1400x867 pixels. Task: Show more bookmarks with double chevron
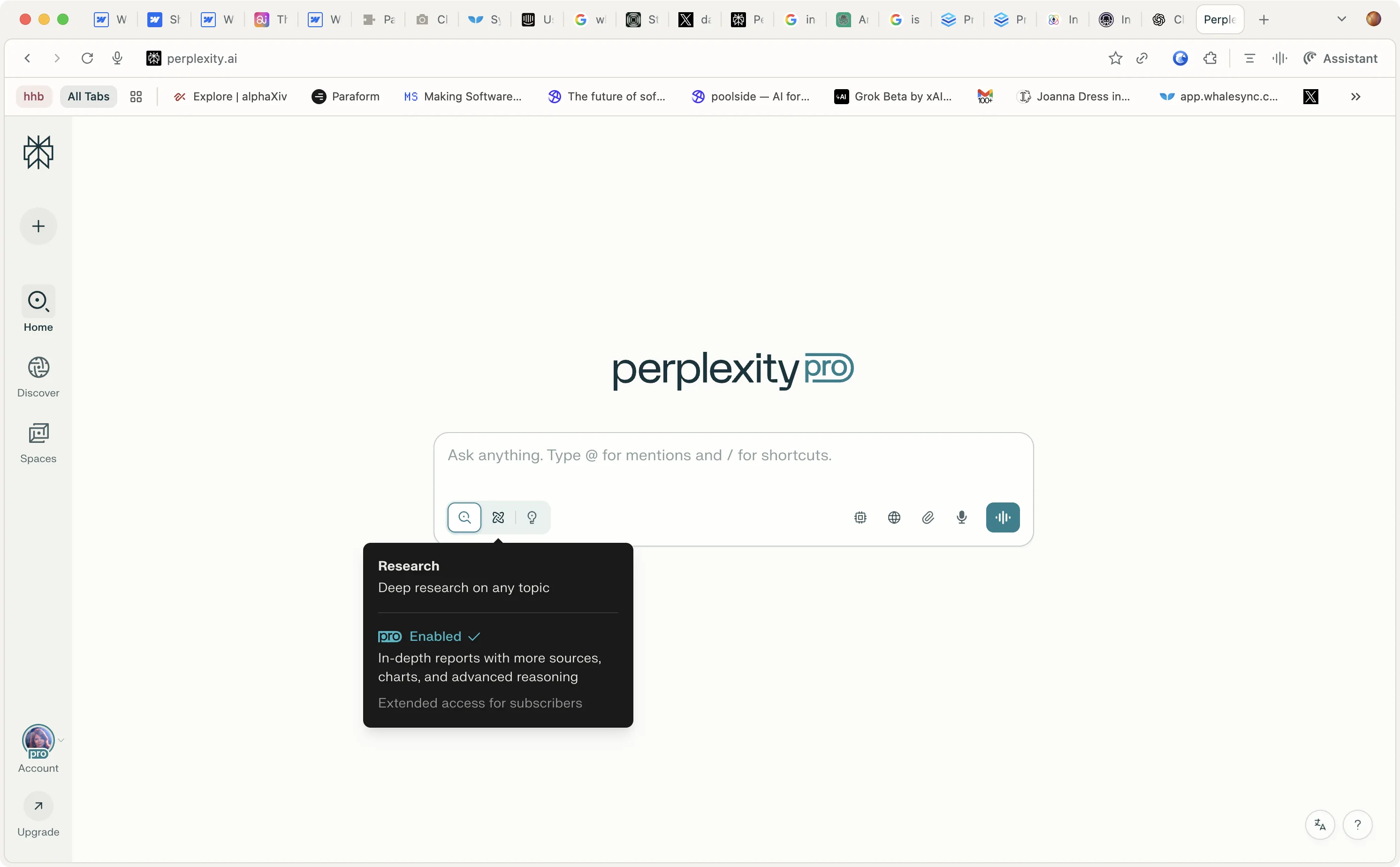[1355, 97]
